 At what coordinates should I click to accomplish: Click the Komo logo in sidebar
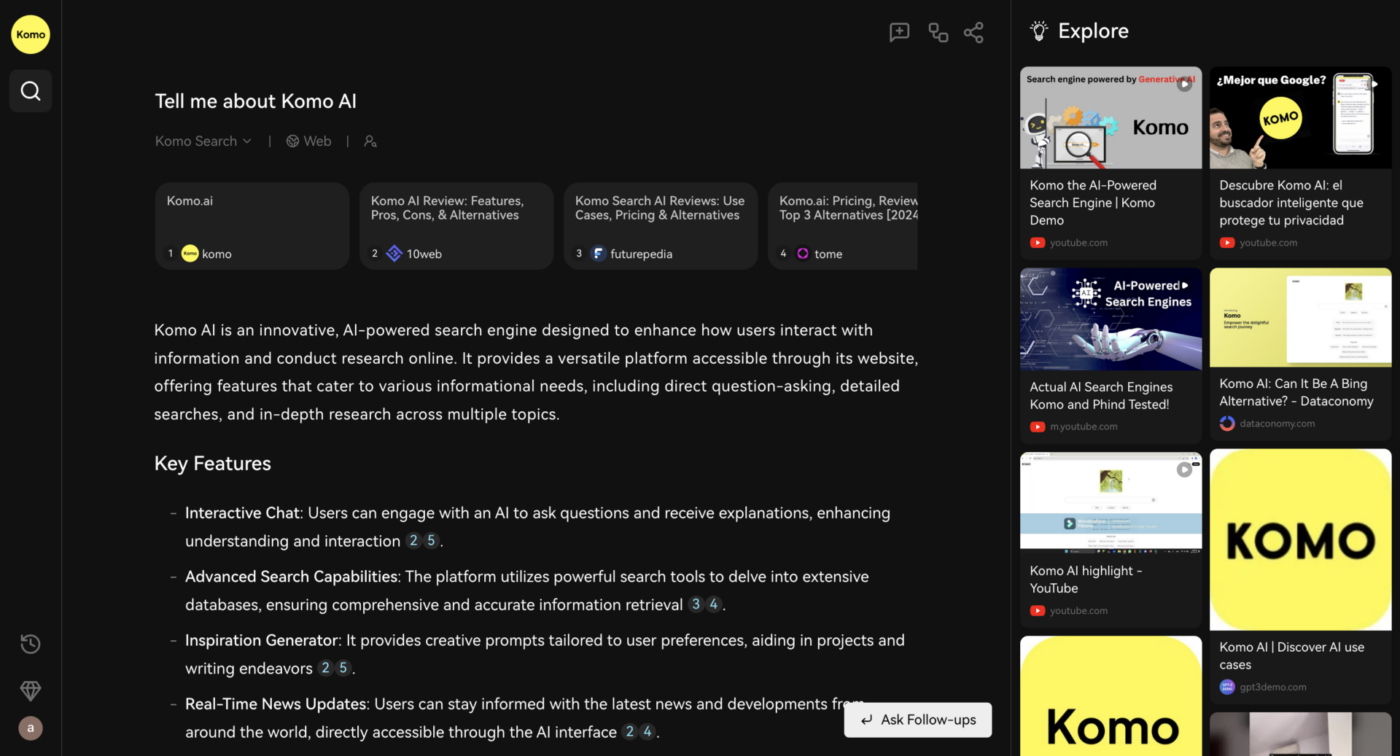[x=30, y=34]
